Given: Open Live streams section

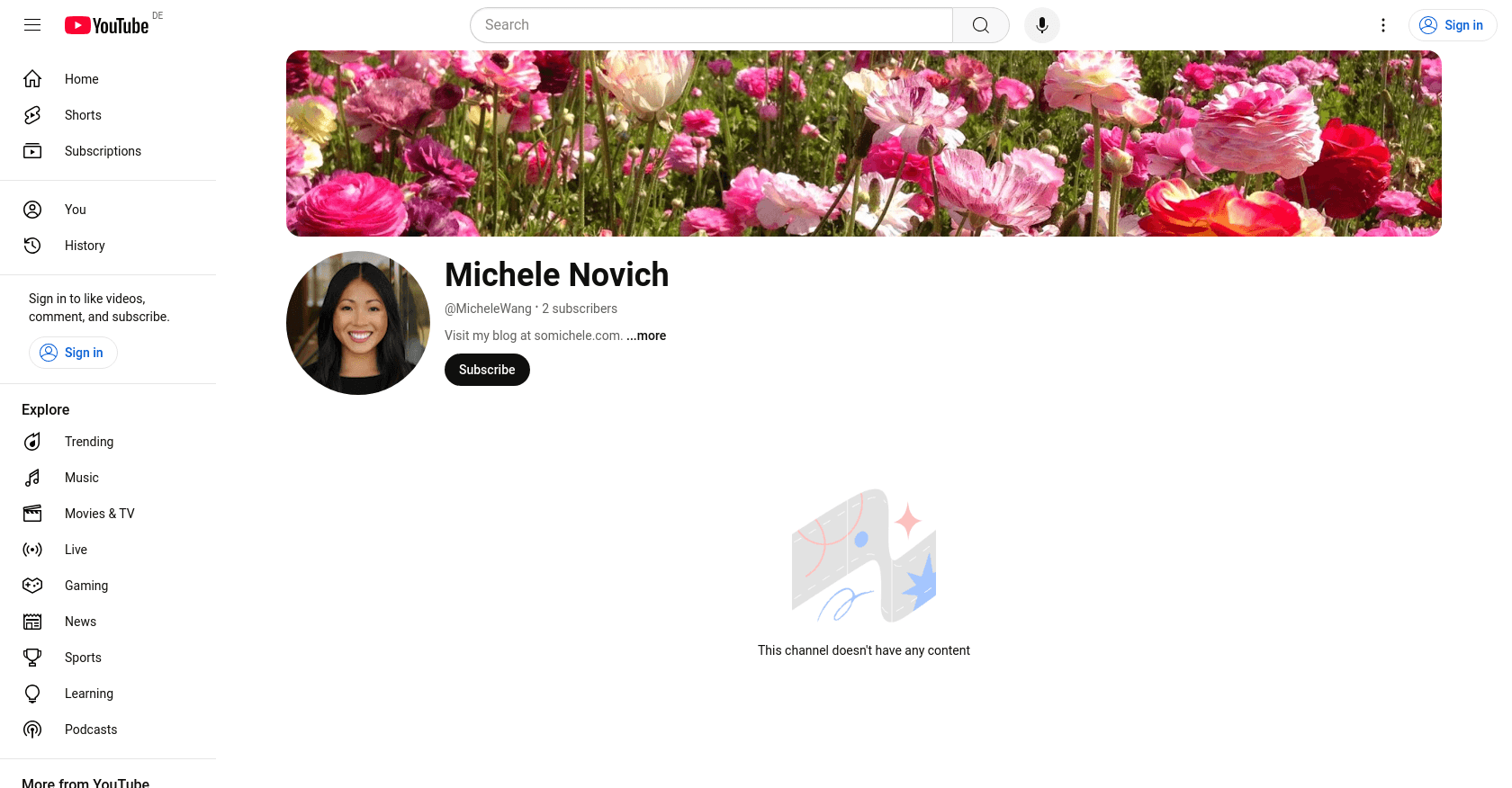Looking at the screenshot, I should click(x=76, y=550).
